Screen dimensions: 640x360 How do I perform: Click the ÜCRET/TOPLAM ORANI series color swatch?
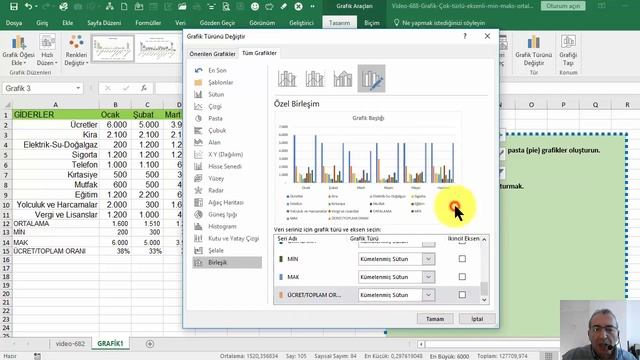(281, 295)
